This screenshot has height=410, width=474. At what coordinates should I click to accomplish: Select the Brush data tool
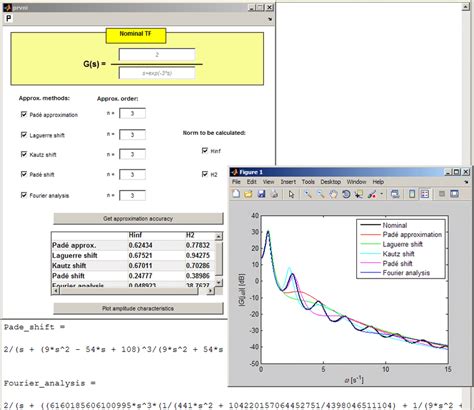coord(372,194)
